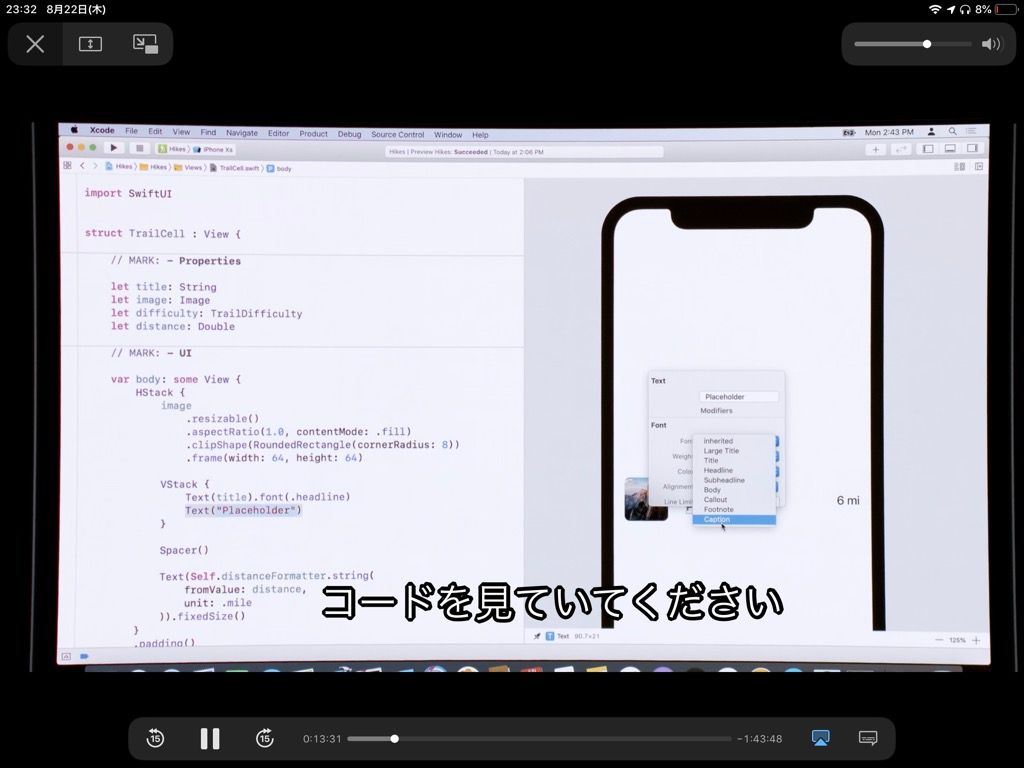
Task: Pick Large Title font option
Action: [x=721, y=451]
